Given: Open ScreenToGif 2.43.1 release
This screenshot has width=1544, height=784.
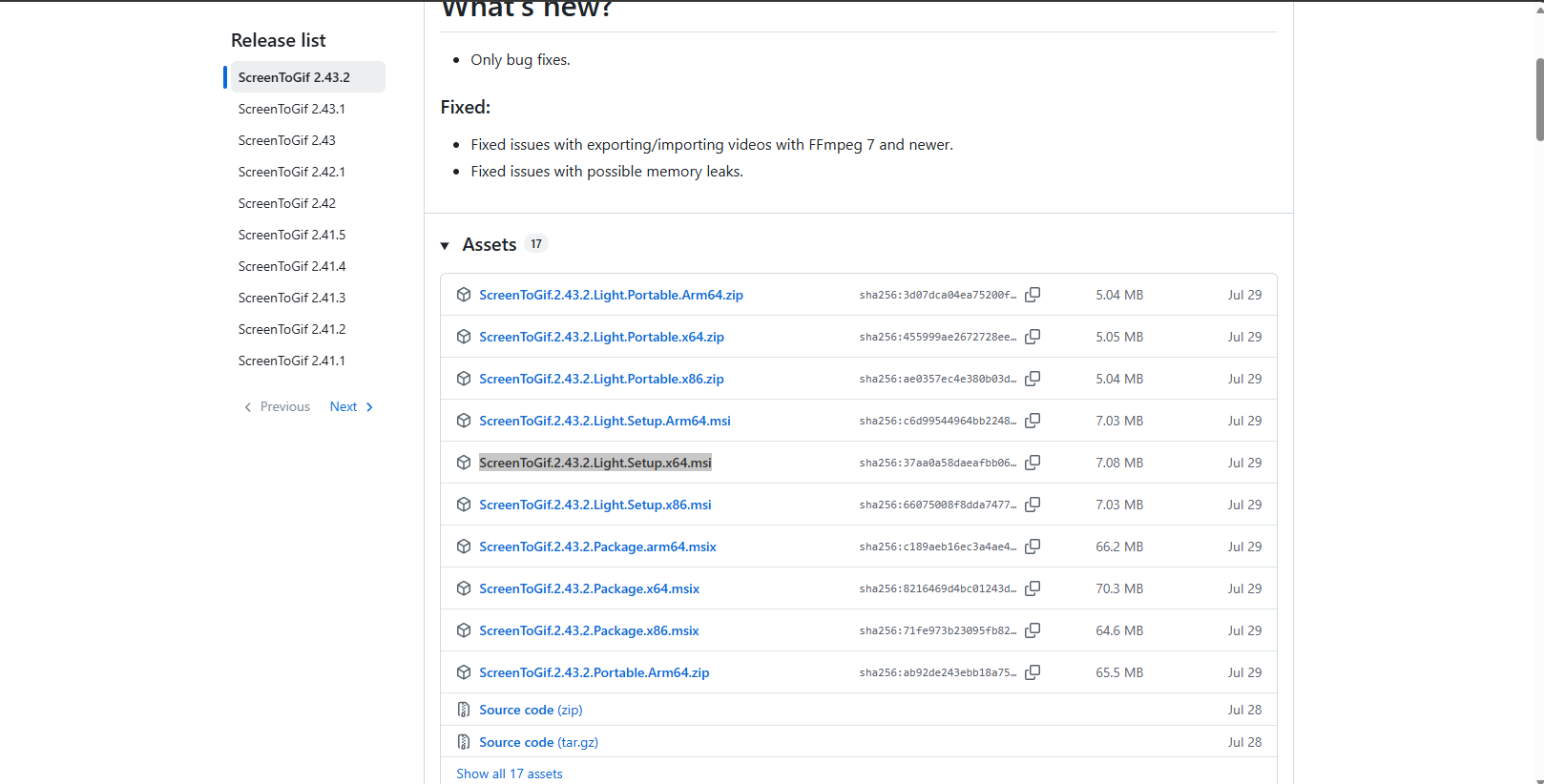Looking at the screenshot, I should (292, 109).
